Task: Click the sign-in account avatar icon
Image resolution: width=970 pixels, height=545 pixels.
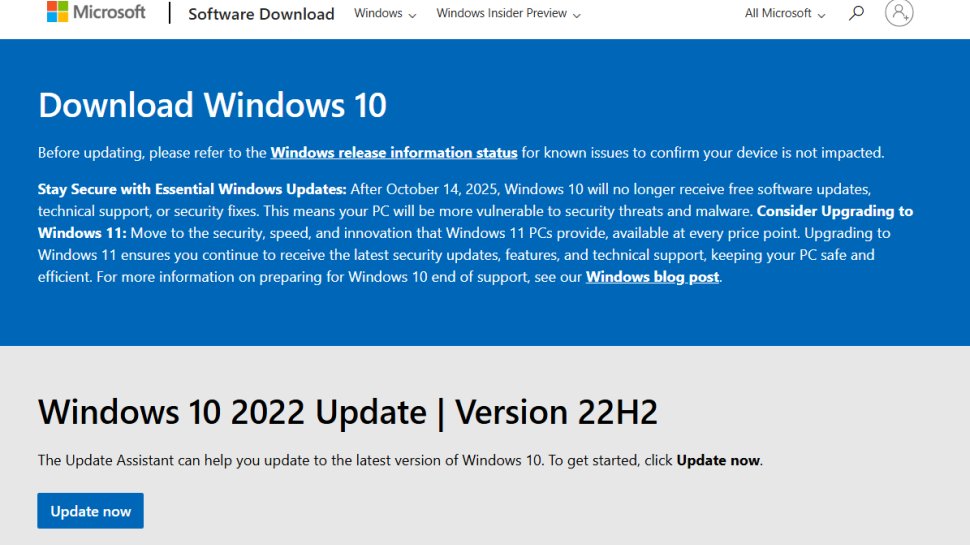Action: pos(899,12)
